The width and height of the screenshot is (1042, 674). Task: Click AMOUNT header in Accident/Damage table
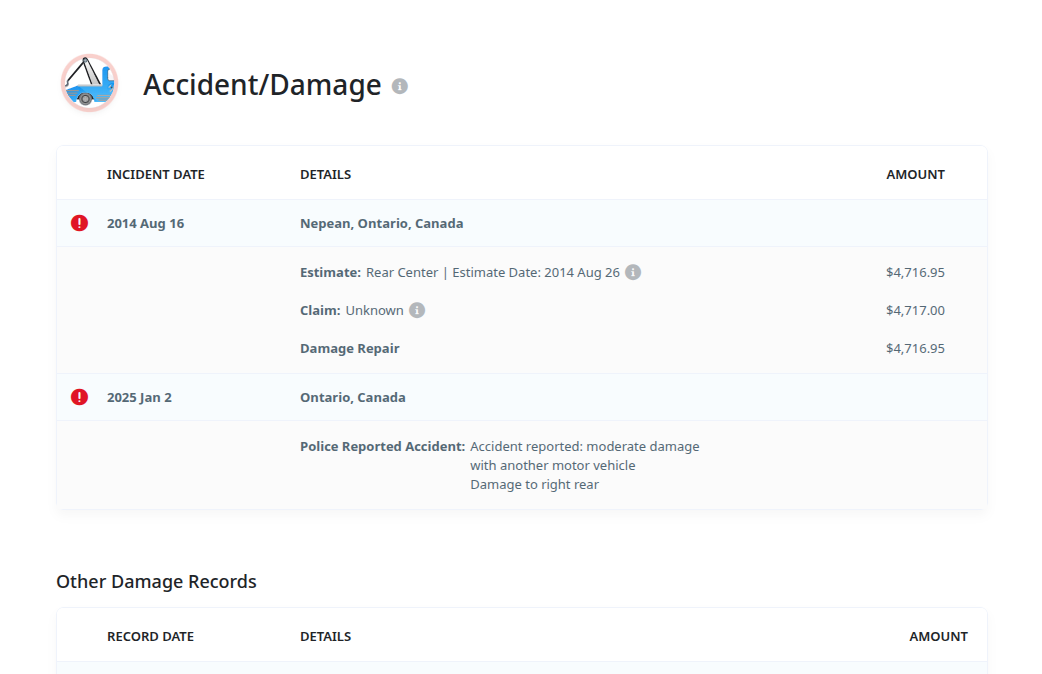click(x=914, y=174)
